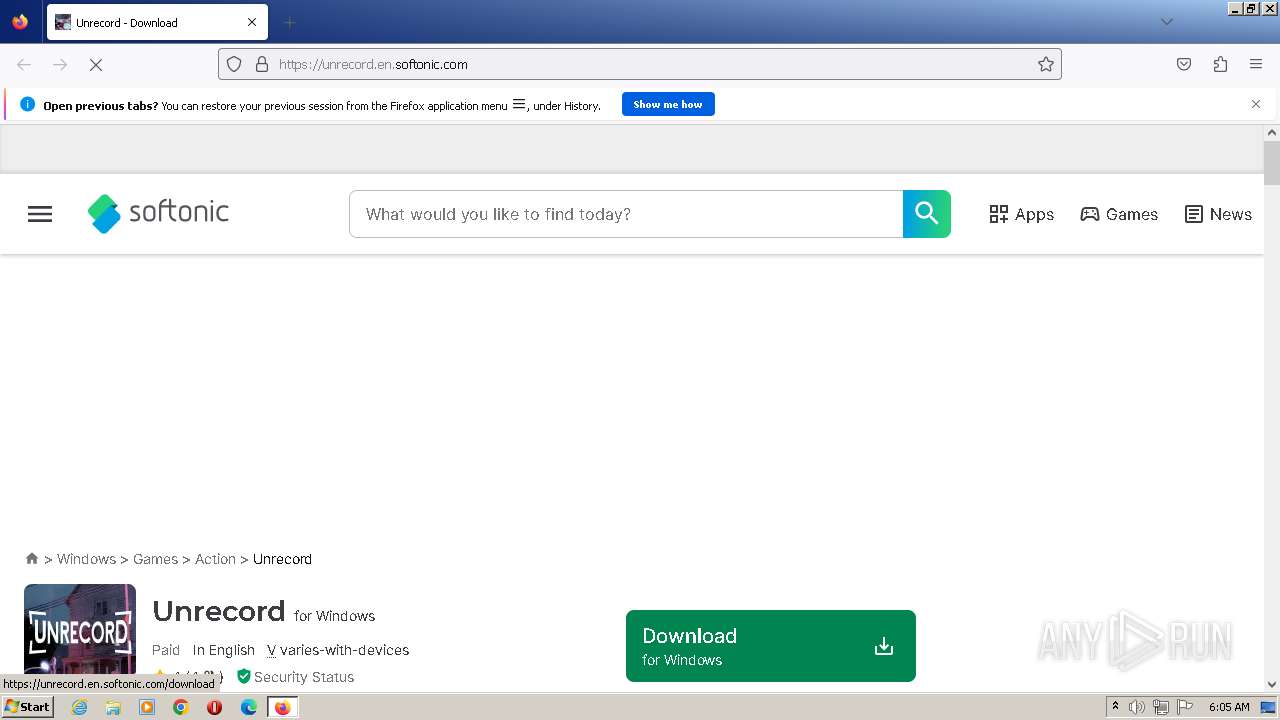Click the address bar URL
This screenshot has height=720, width=1280.
click(373, 64)
